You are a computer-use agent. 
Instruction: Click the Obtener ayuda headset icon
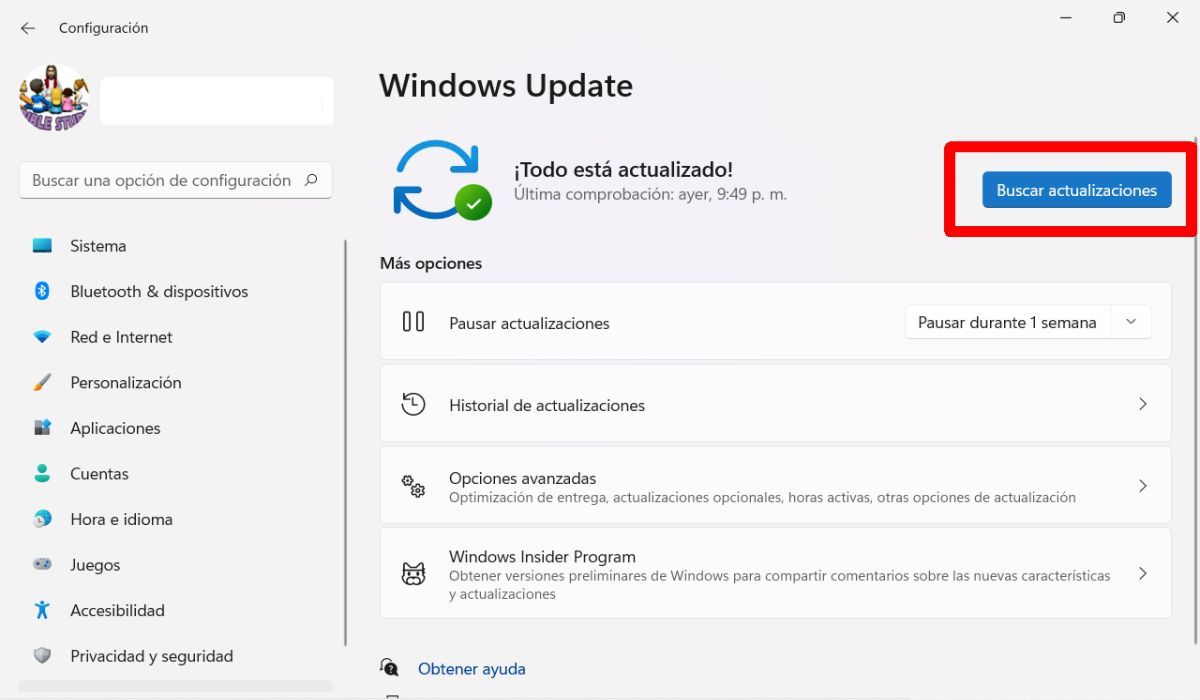coord(389,668)
